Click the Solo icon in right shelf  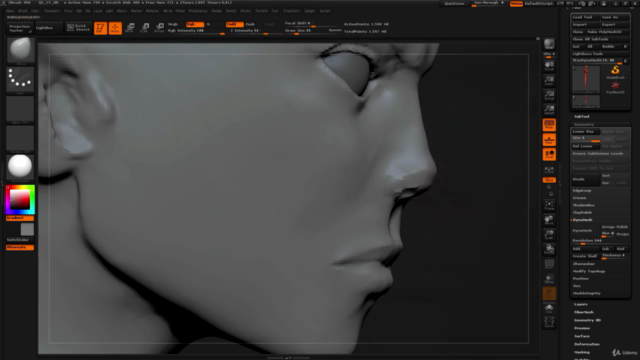coord(549,308)
